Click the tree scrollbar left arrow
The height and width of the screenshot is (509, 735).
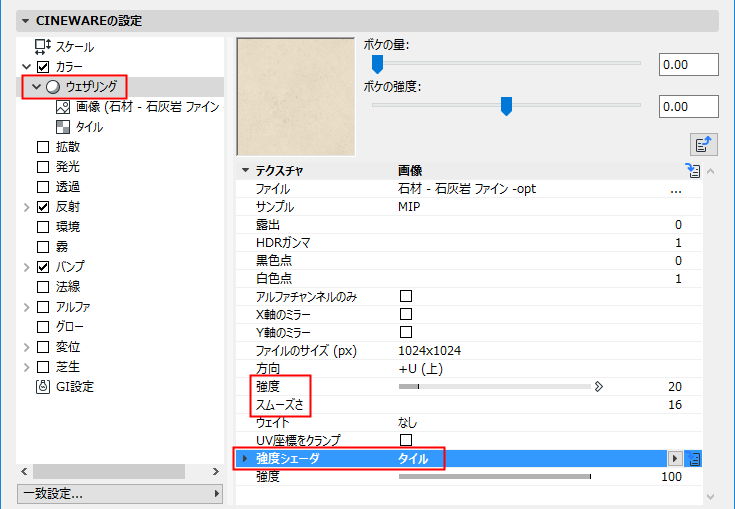(x=24, y=472)
